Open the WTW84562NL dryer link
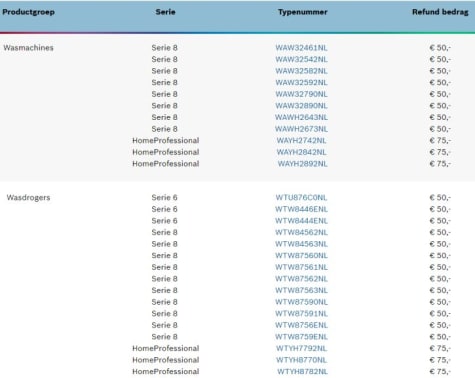This screenshot has width=475, height=378. pos(301,232)
